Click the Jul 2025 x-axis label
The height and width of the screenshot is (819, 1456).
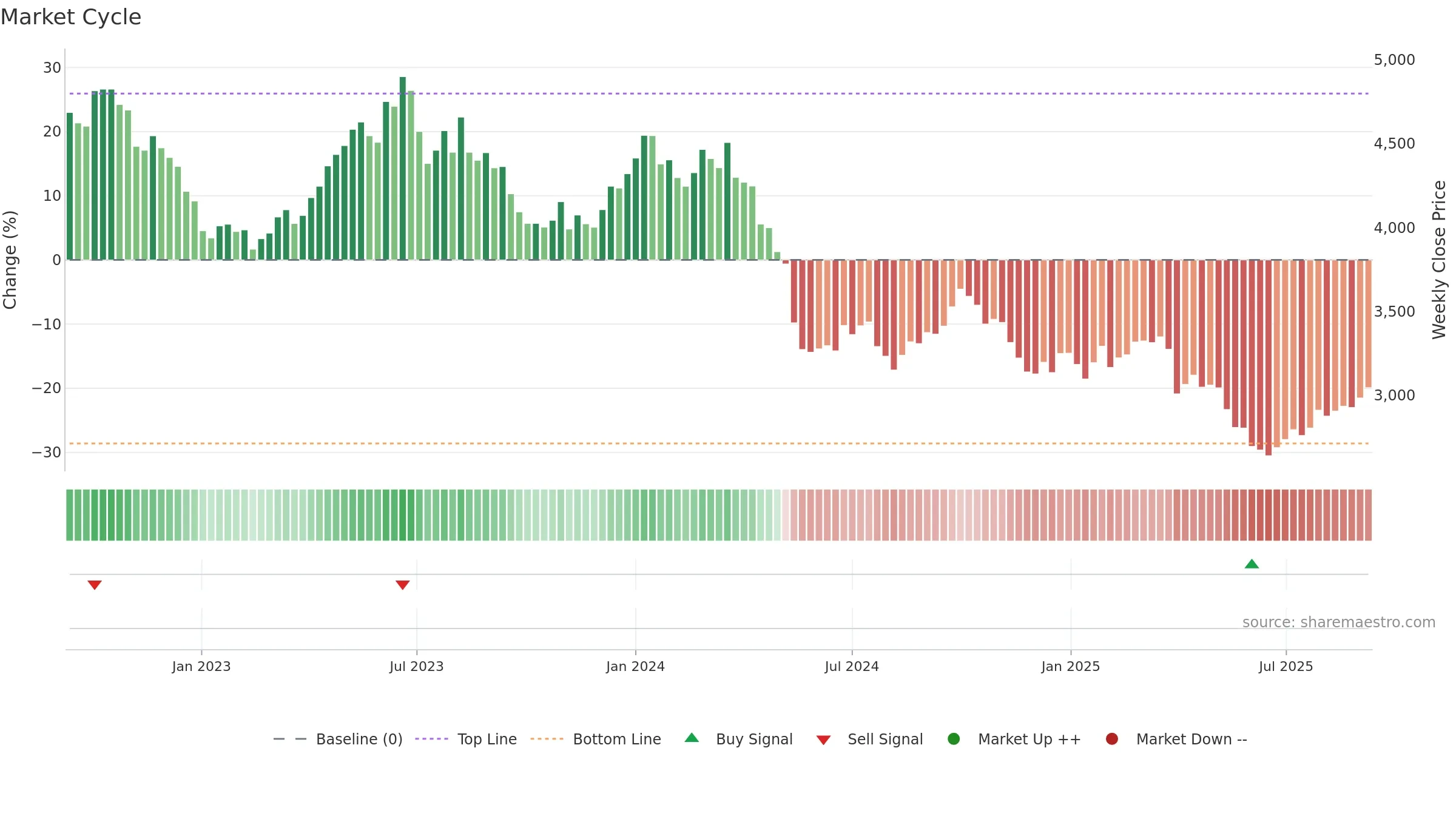pos(1286,667)
